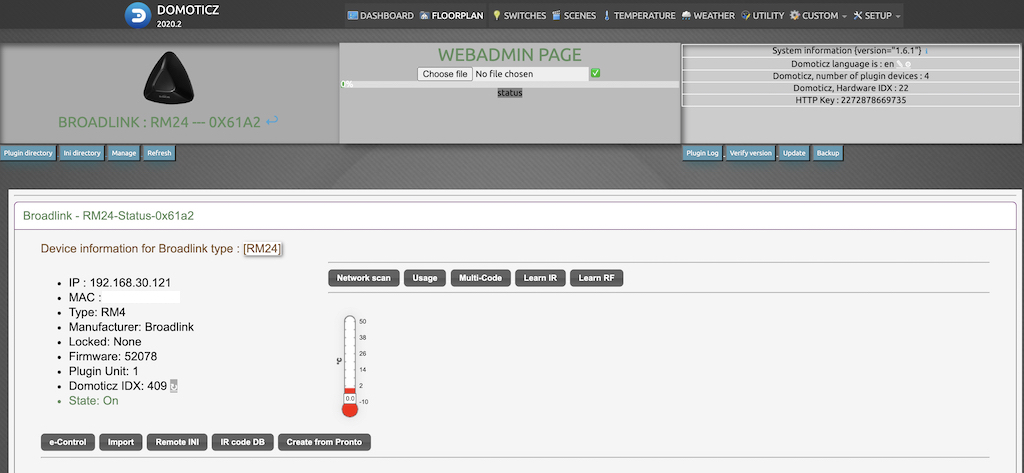The image size is (1024, 473).
Task: Click 'Domoticz language is : en' row
Action: click(x=852, y=63)
